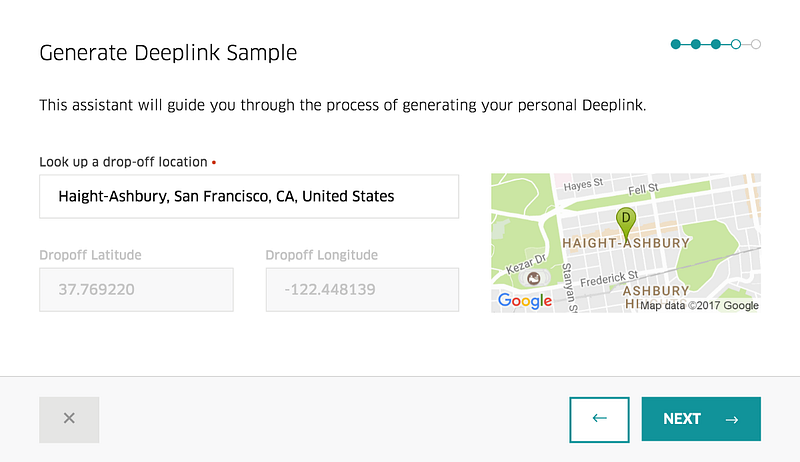Click the fourth hollow teal step dot
The image size is (800, 462).
(736, 44)
